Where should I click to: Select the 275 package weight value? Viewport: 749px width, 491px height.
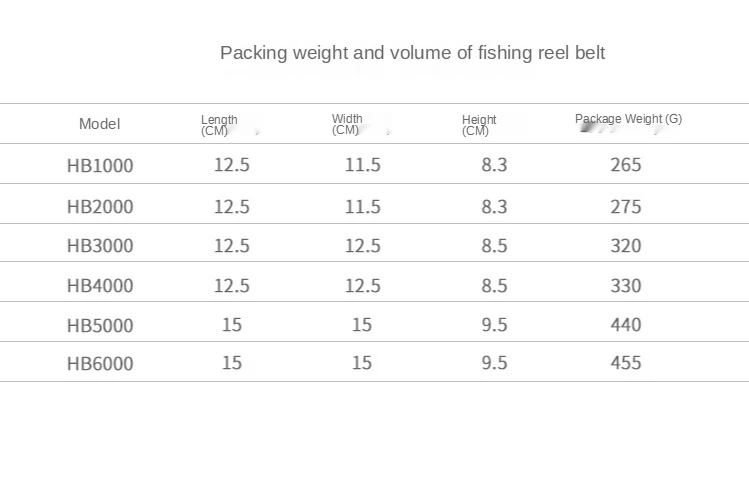626,207
